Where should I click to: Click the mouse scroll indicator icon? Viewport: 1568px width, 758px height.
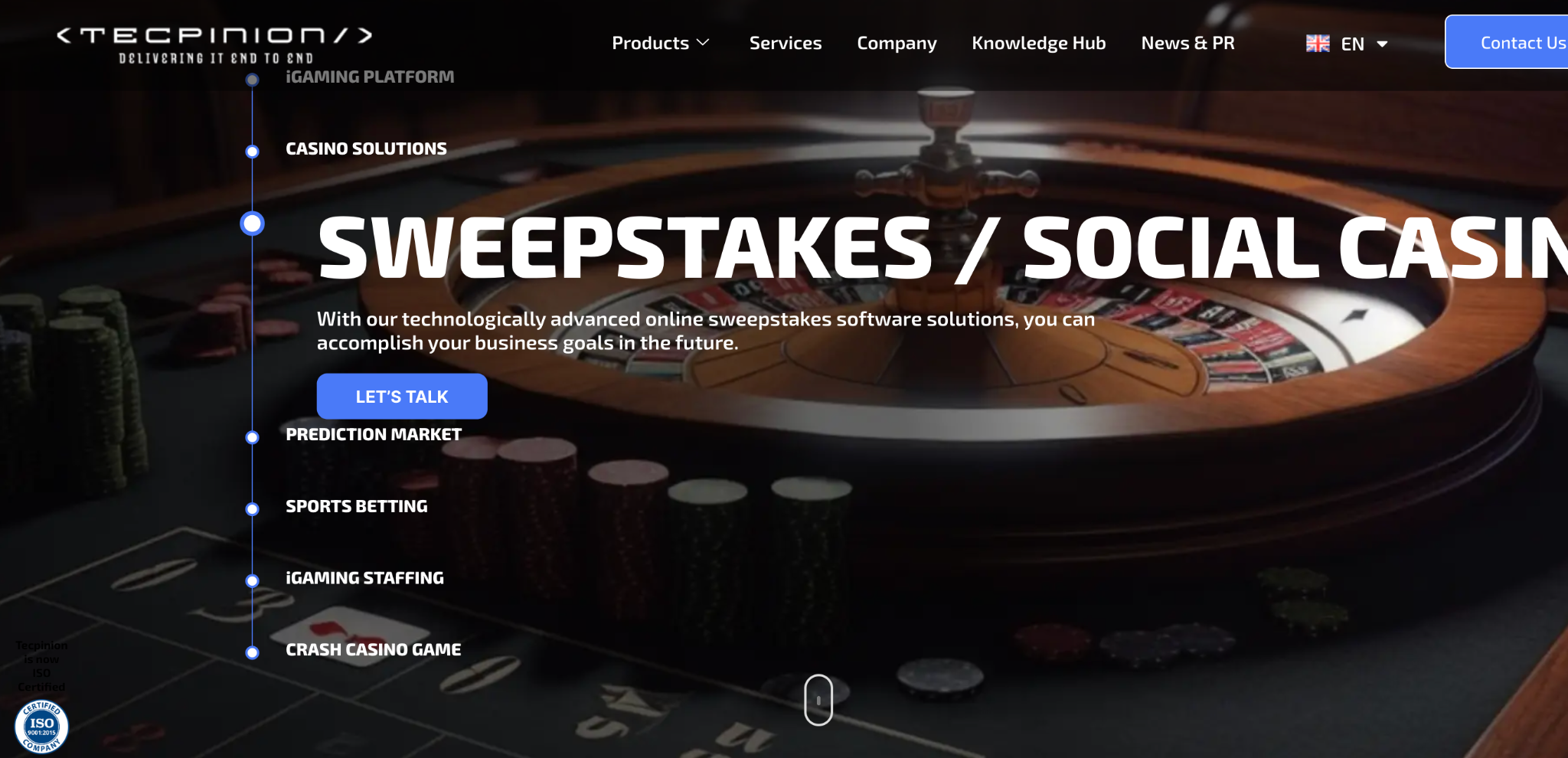(x=818, y=700)
